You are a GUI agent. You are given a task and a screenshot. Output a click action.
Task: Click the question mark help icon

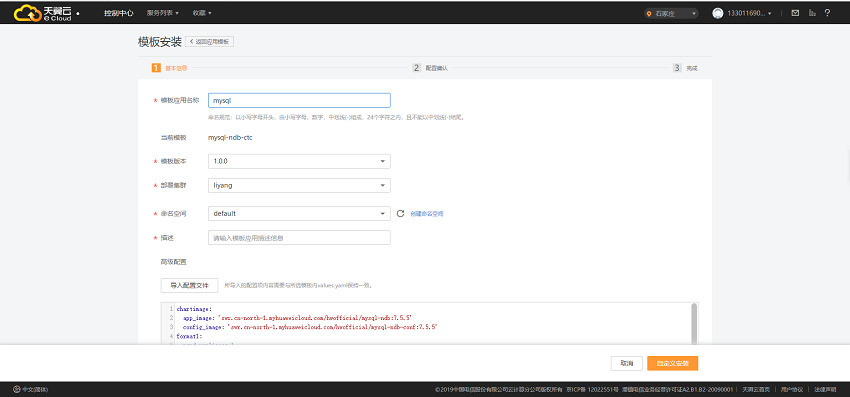tap(827, 13)
